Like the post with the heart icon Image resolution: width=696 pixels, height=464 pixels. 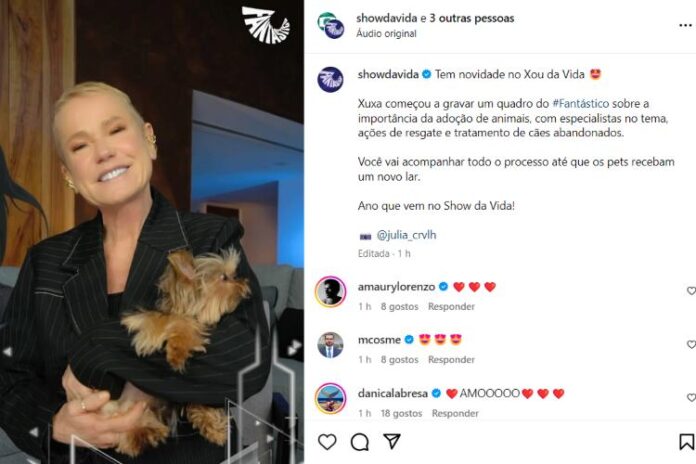click(327, 442)
